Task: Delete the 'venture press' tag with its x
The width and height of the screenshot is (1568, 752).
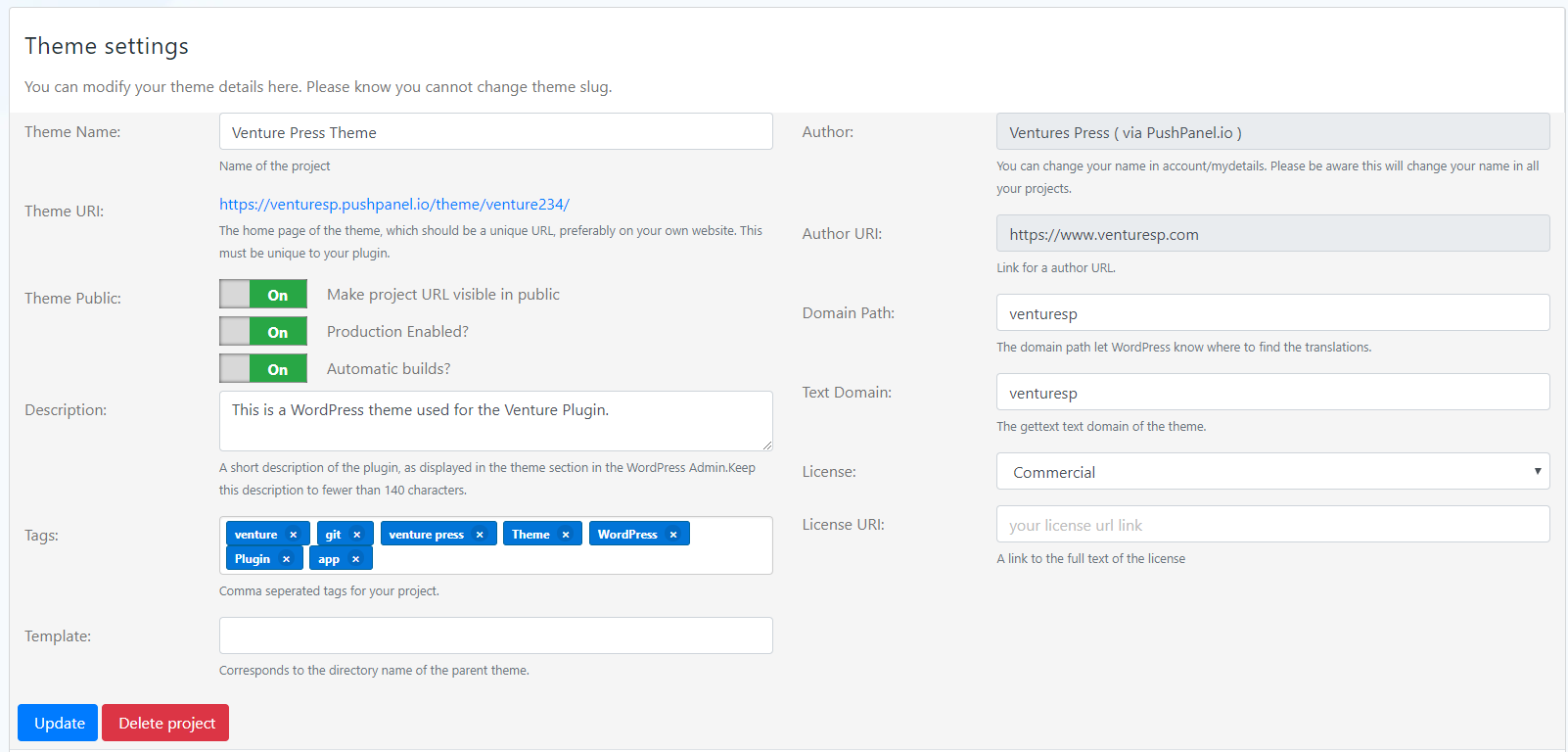Action: (480, 535)
